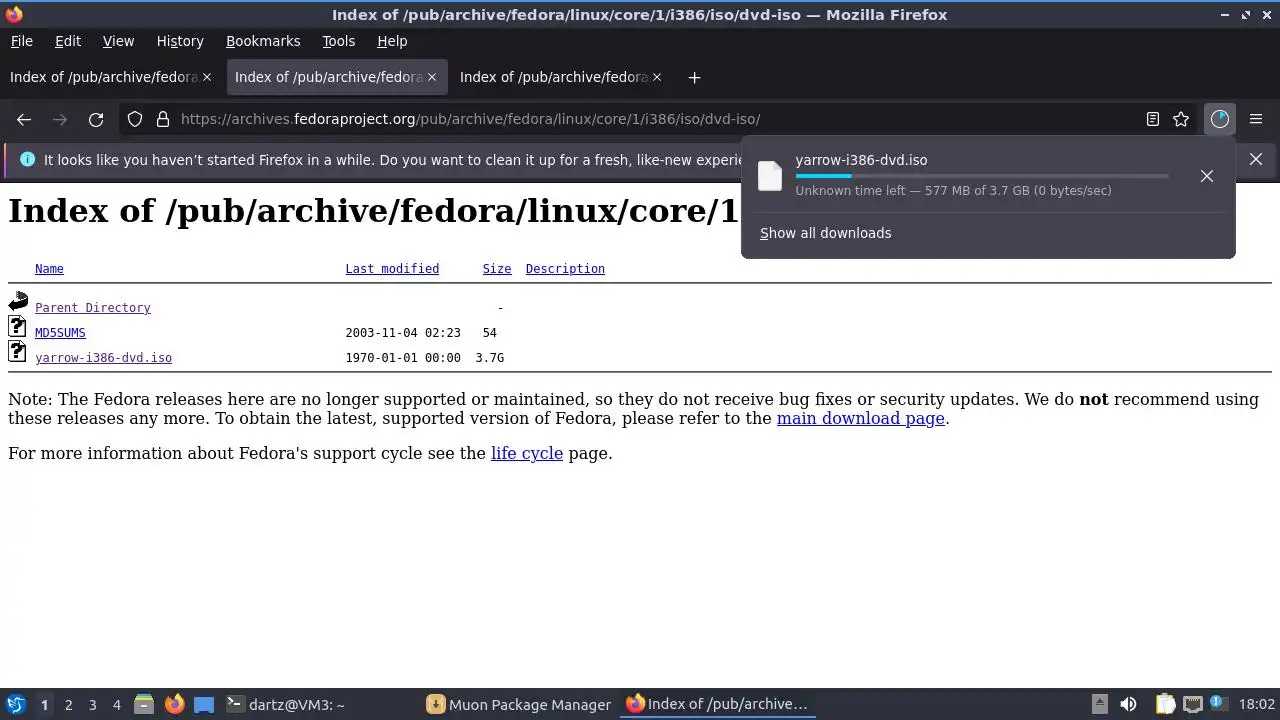
Task: Select the active second browser tab
Action: [x=336, y=77]
